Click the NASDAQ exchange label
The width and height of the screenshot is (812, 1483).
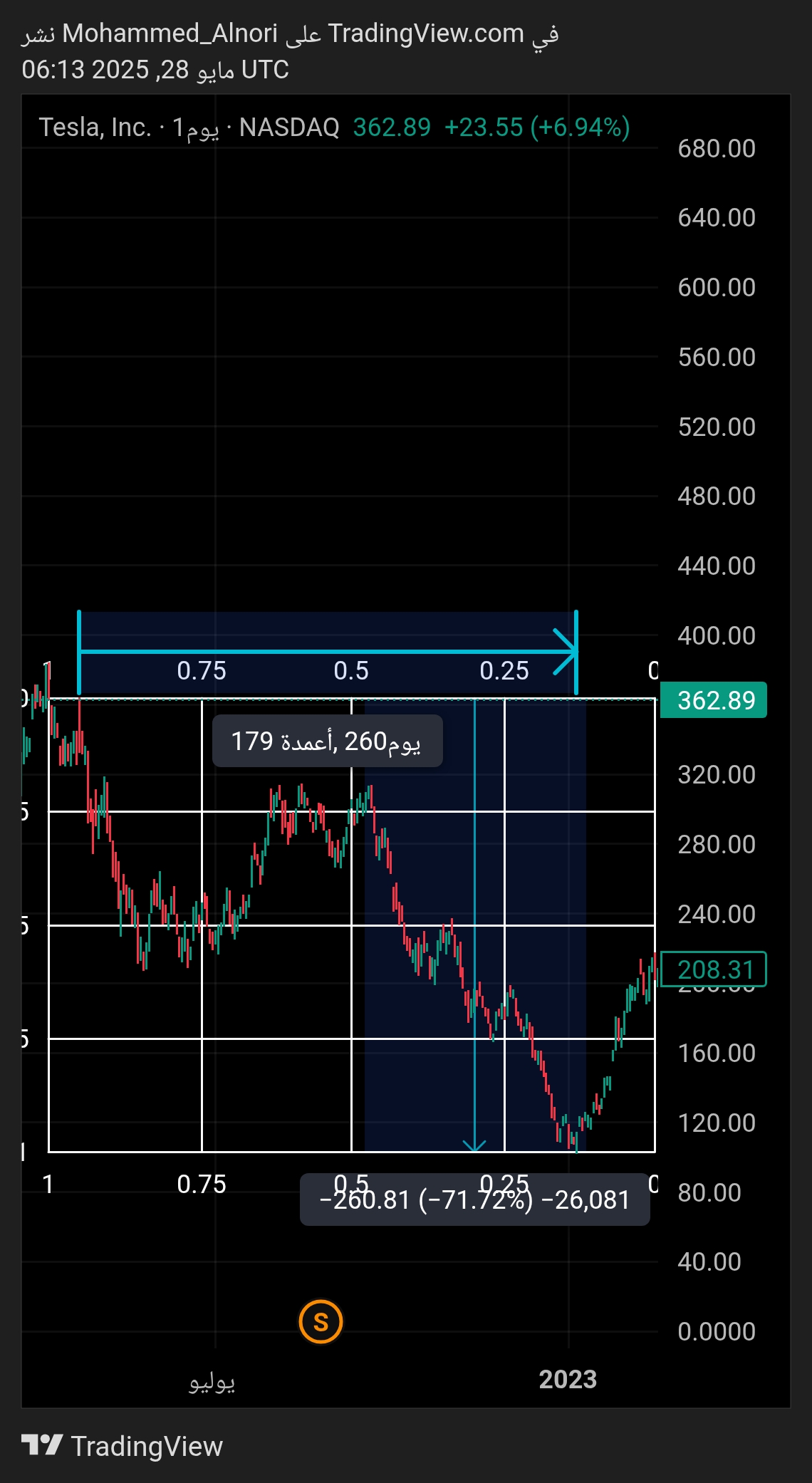tap(289, 128)
